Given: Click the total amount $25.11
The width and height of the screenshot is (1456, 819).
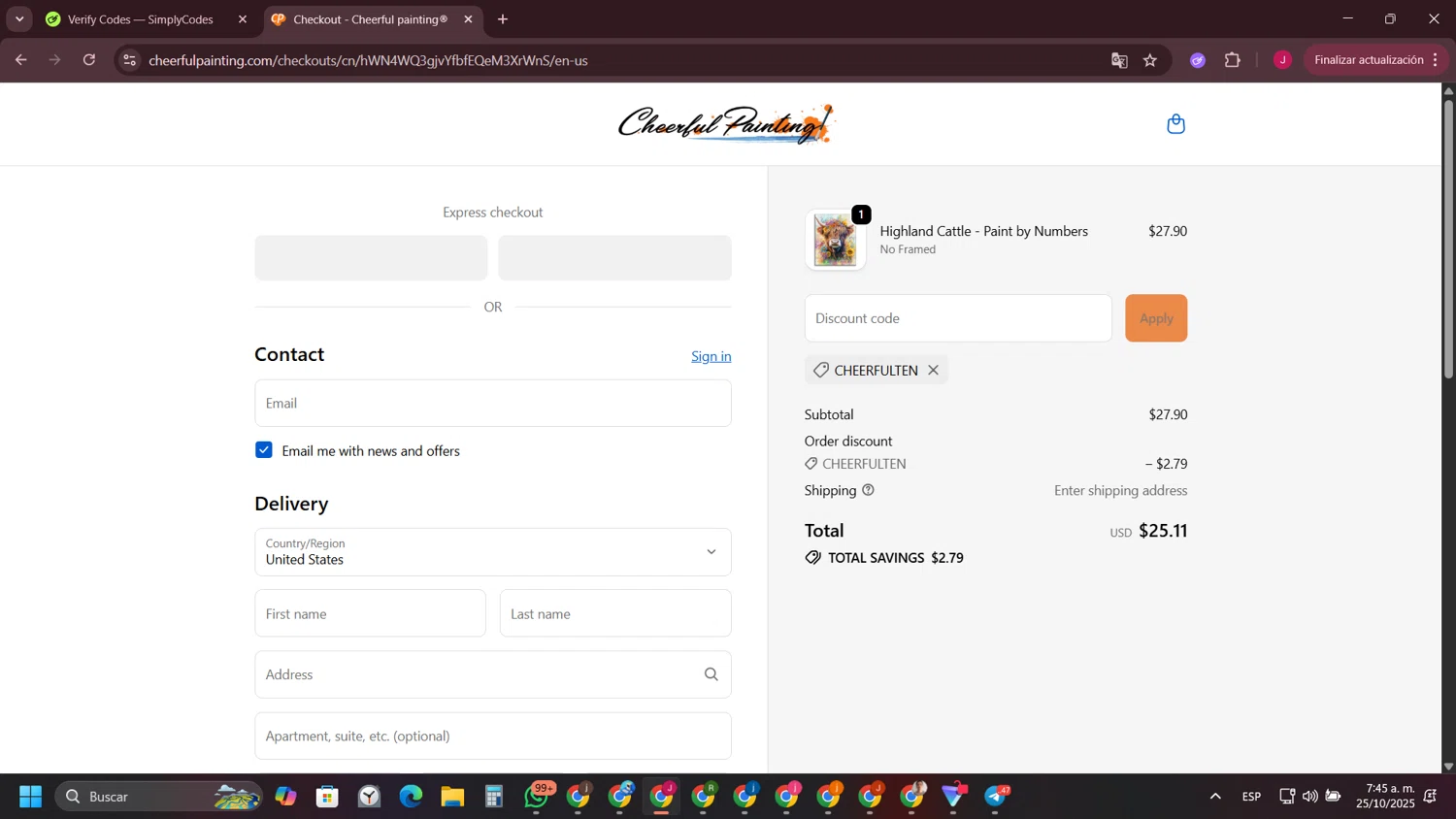Looking at the screenshot, I should 1163,531.
